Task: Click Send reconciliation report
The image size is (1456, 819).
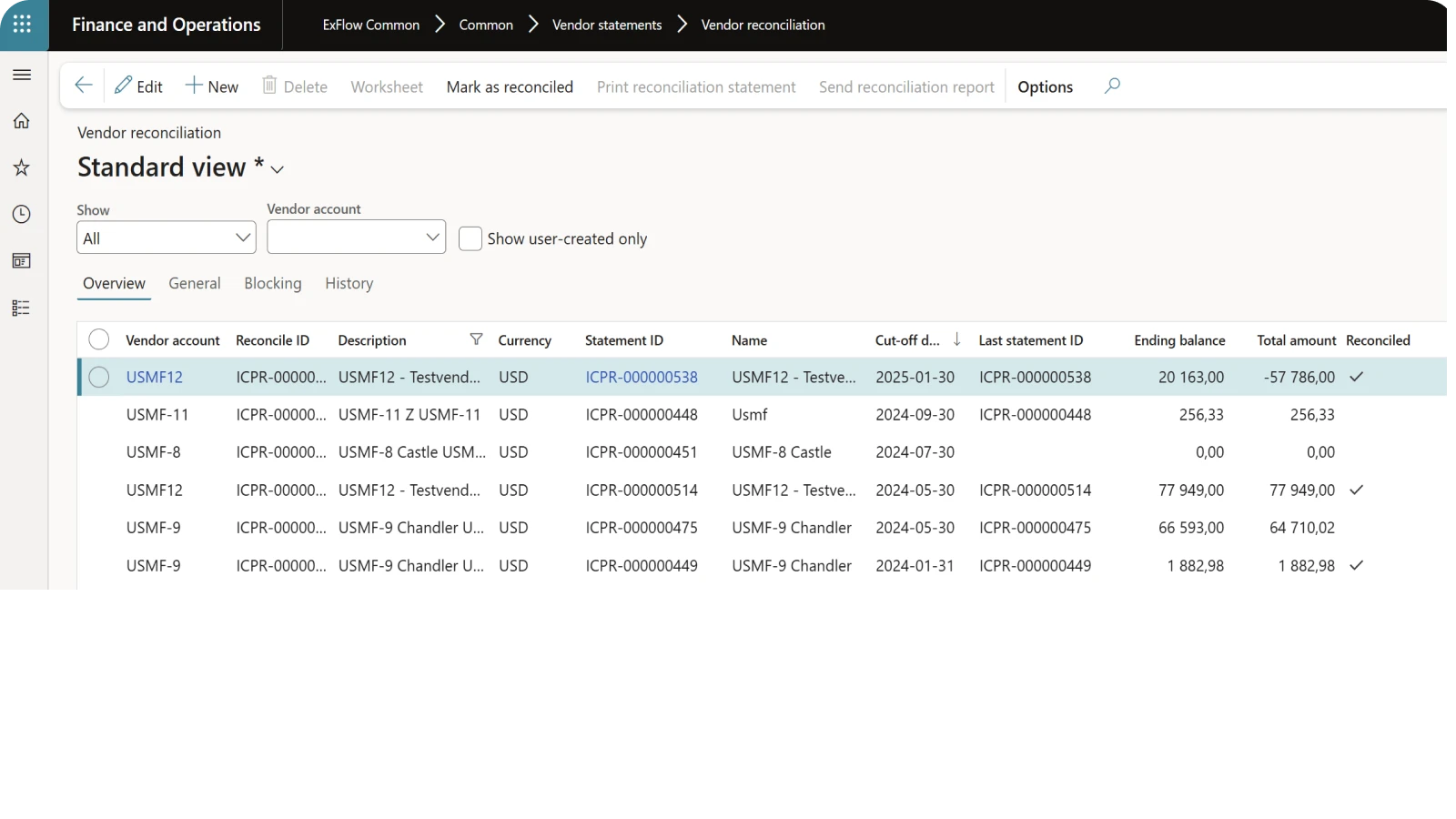Action: coord(906,86)
